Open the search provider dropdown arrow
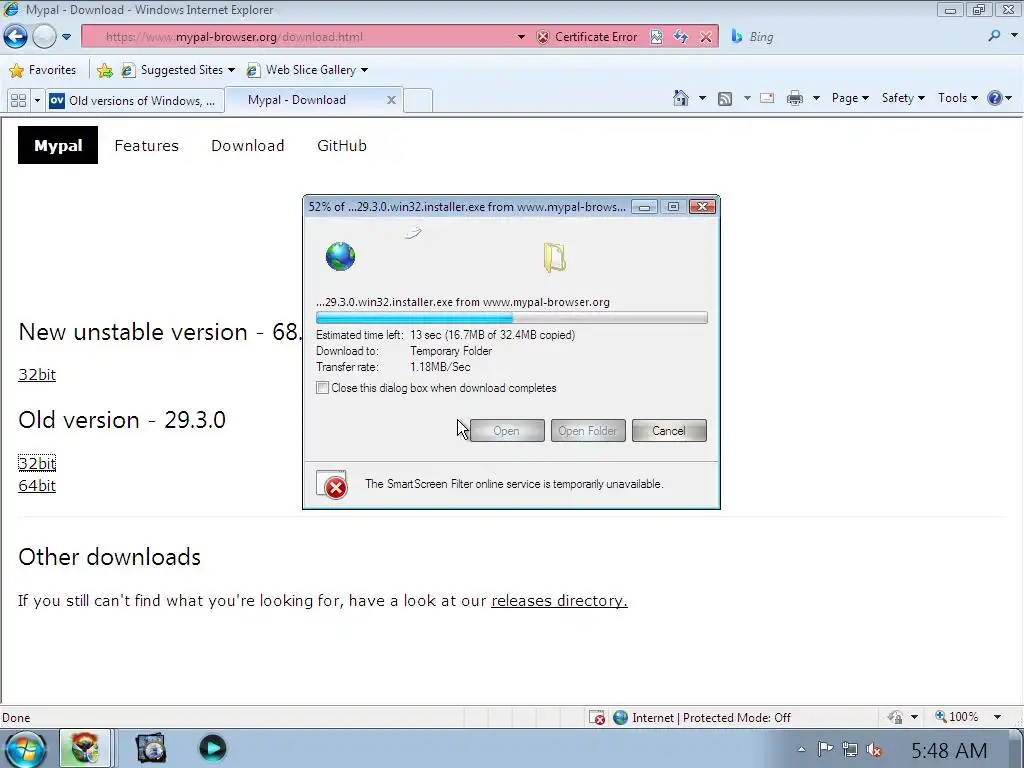This screenshot has height=768, width=1024. tap(1014, 36)
